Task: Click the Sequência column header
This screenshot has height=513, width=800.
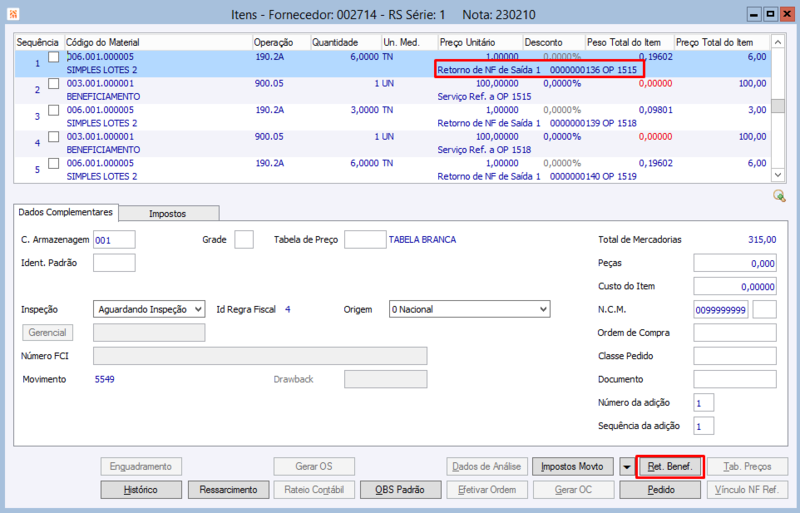Action: 40,42
